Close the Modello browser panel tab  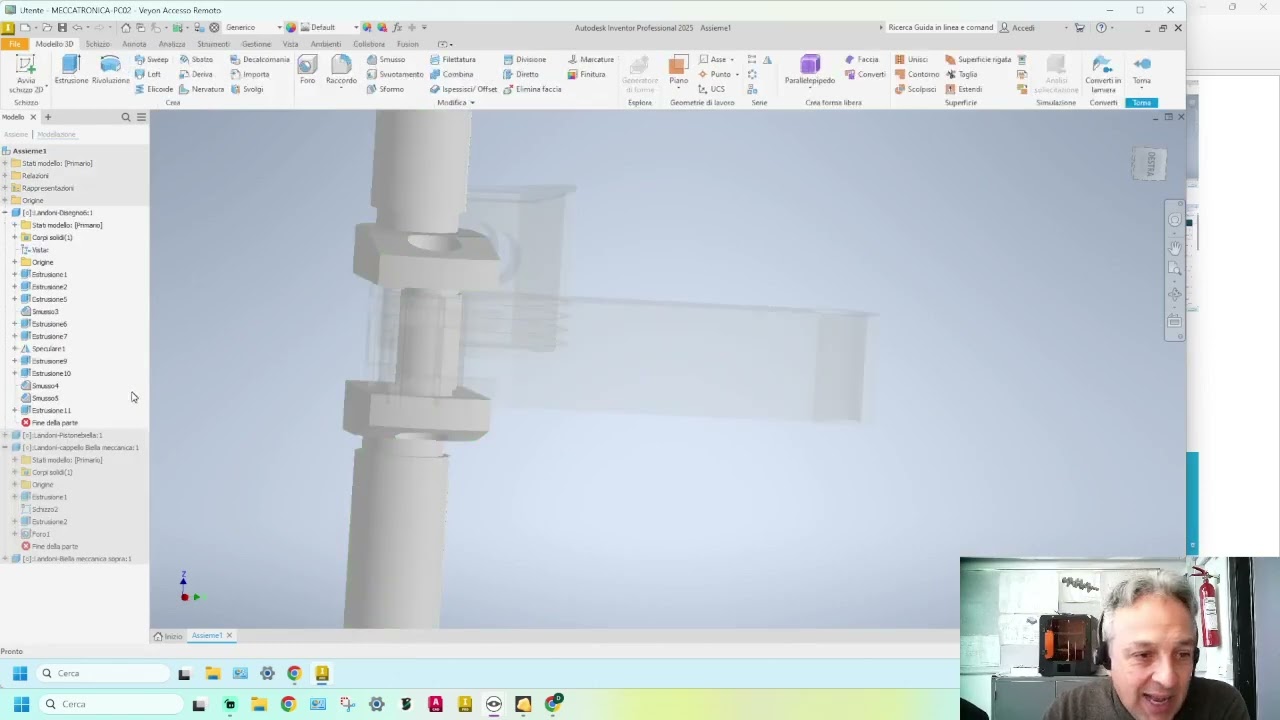click(x=33, y=117)
